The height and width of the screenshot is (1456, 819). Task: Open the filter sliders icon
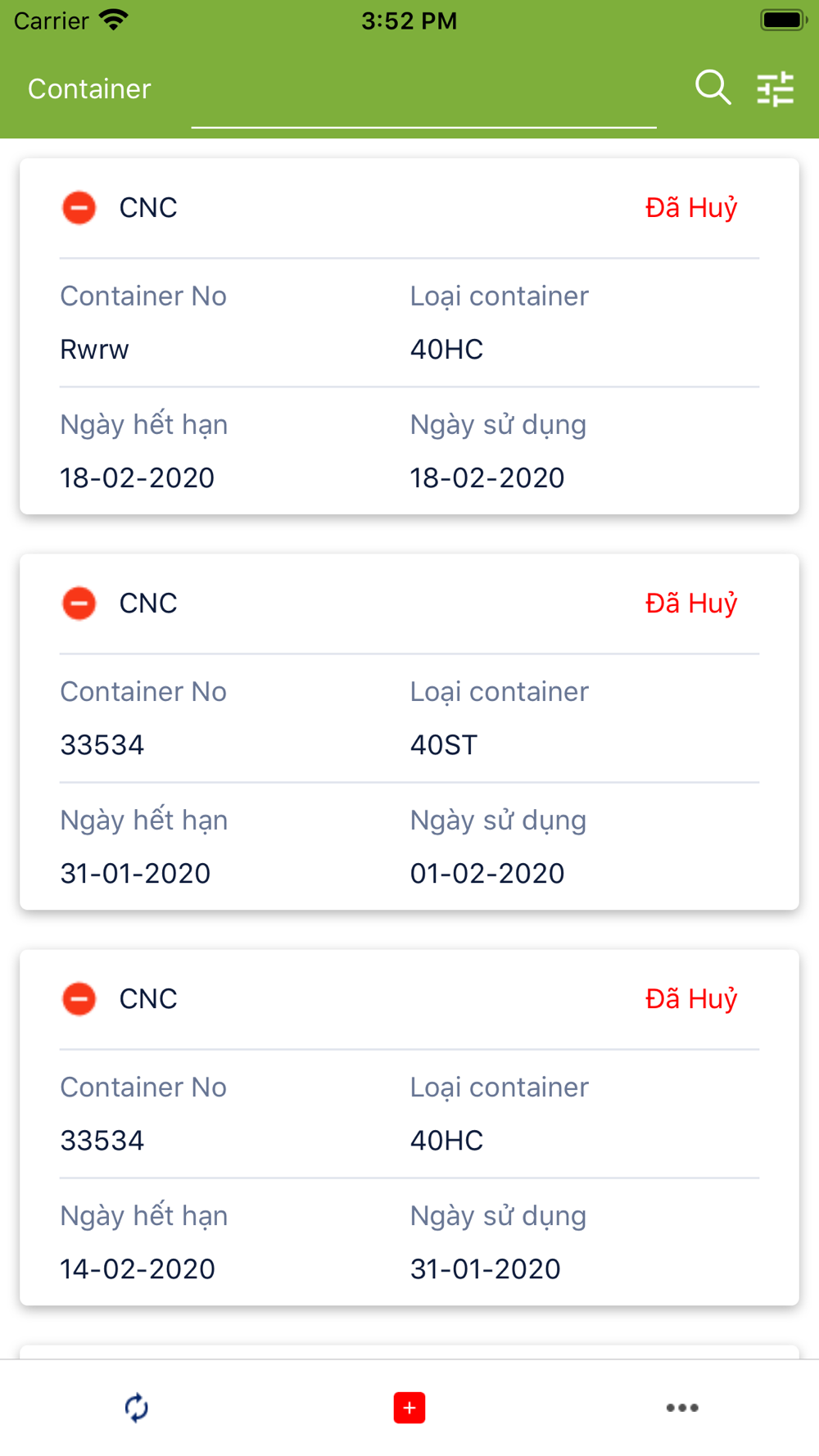tap(775, 88)
